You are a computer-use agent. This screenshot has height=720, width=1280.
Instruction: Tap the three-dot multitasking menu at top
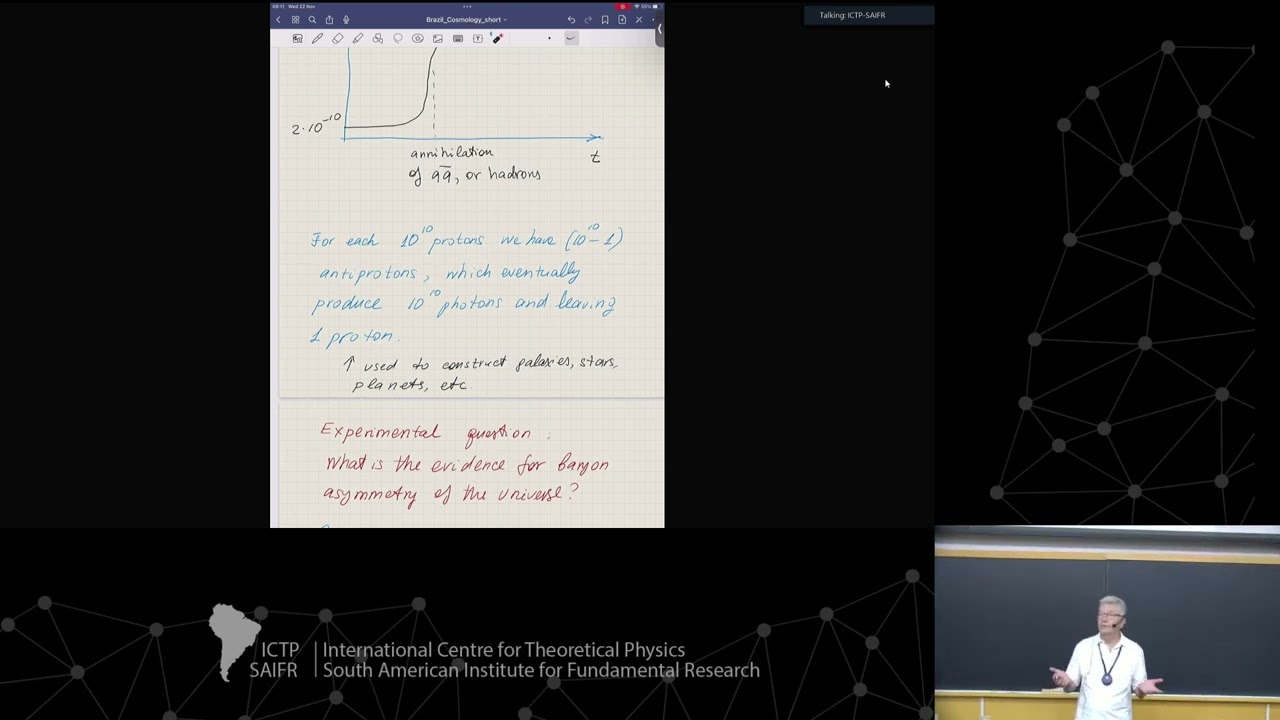[467, 7]
